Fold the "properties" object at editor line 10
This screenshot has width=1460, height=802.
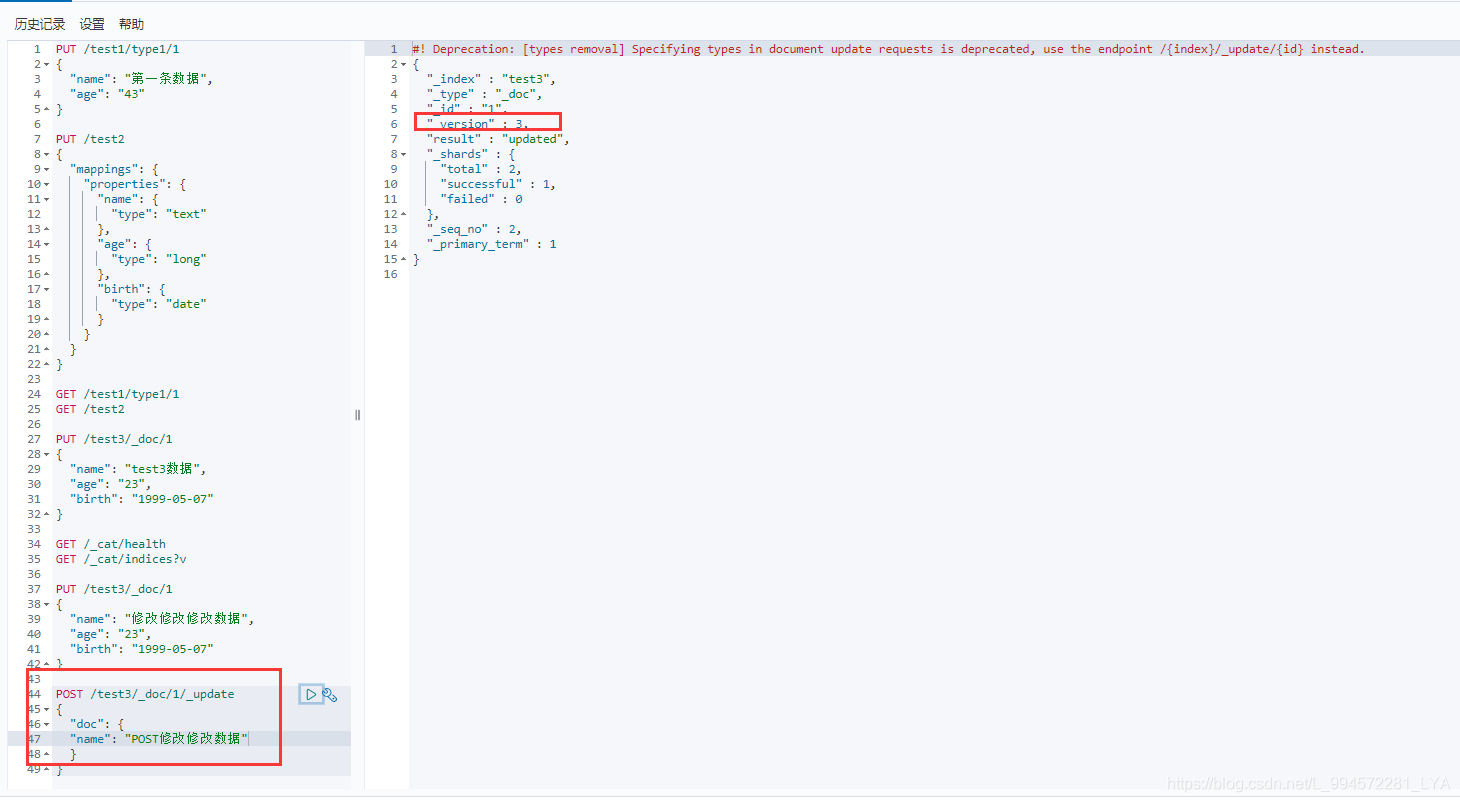point(47,185)
